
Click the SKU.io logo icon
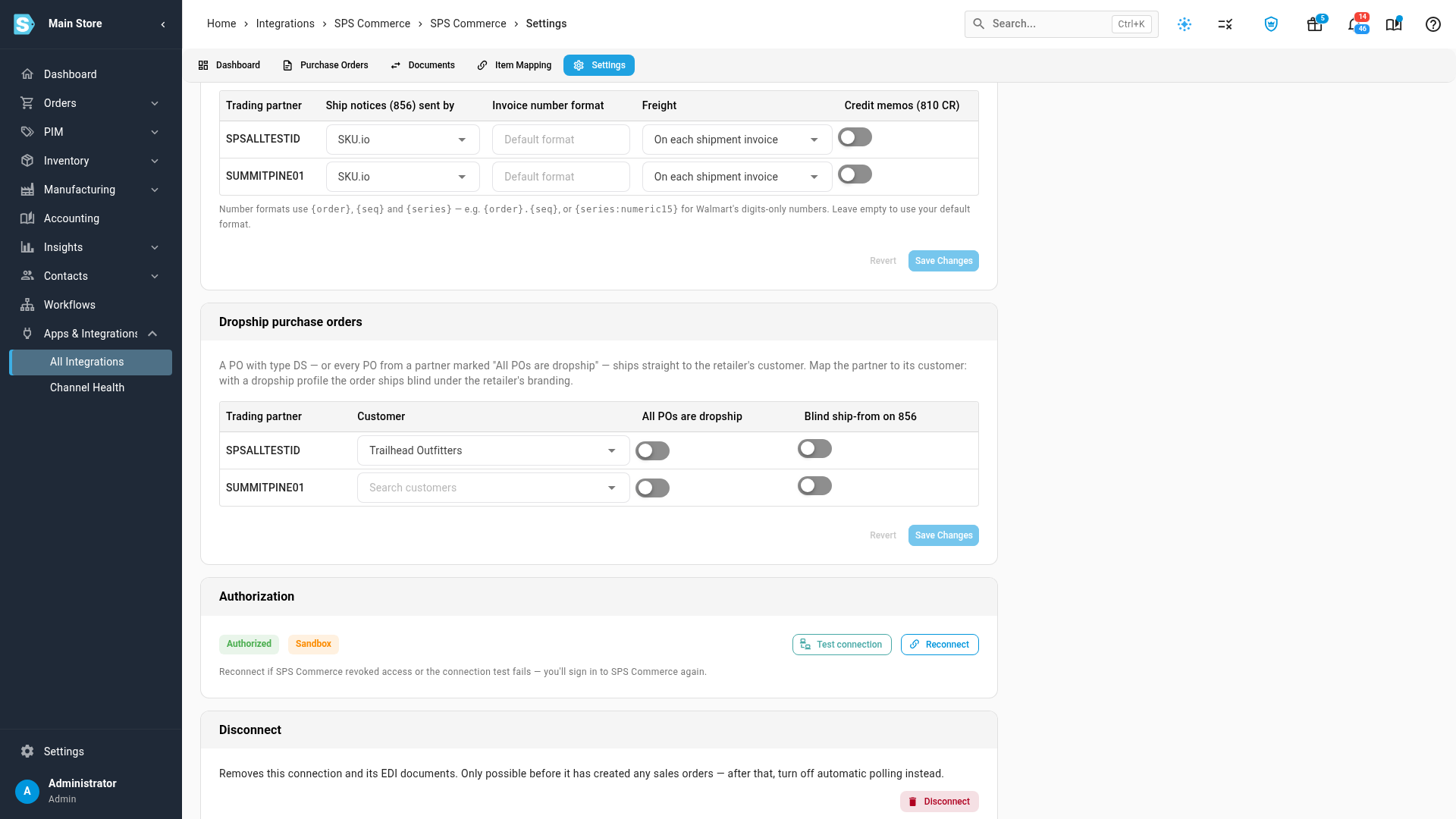[x=24, y=24]
